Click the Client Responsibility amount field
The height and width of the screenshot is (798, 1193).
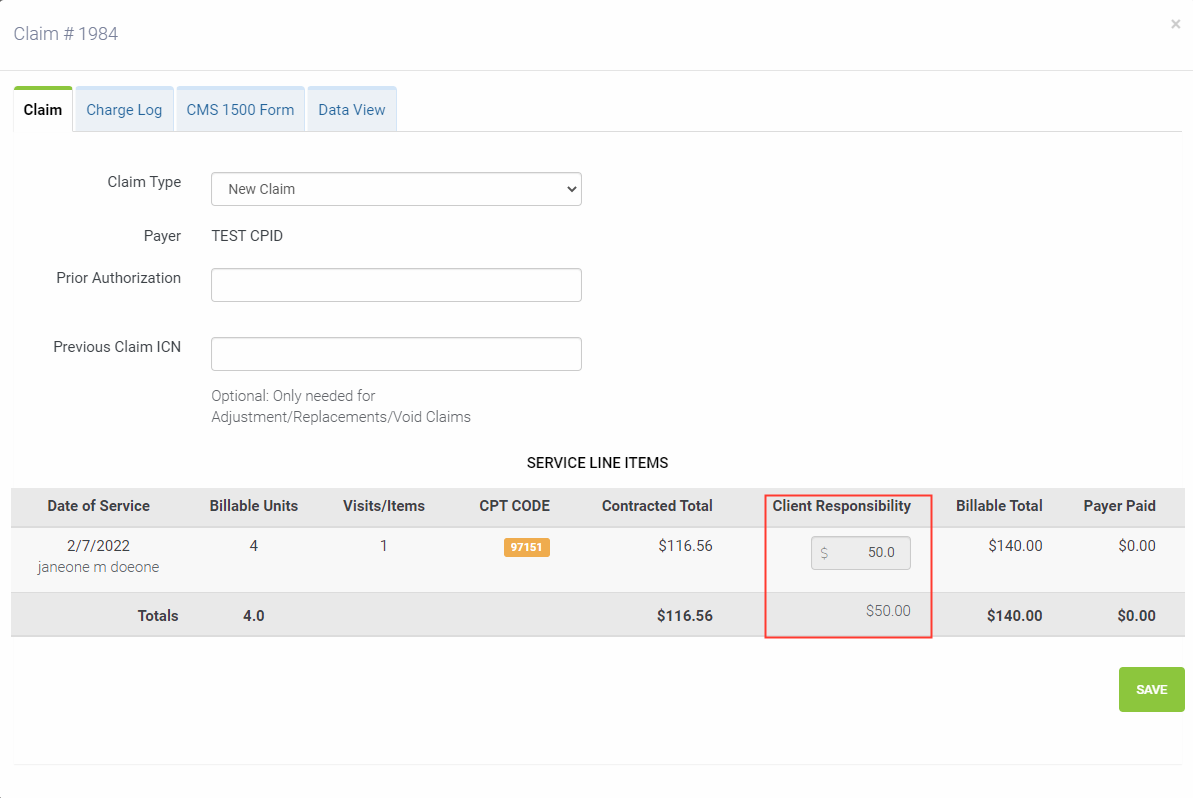pos(861,553)
